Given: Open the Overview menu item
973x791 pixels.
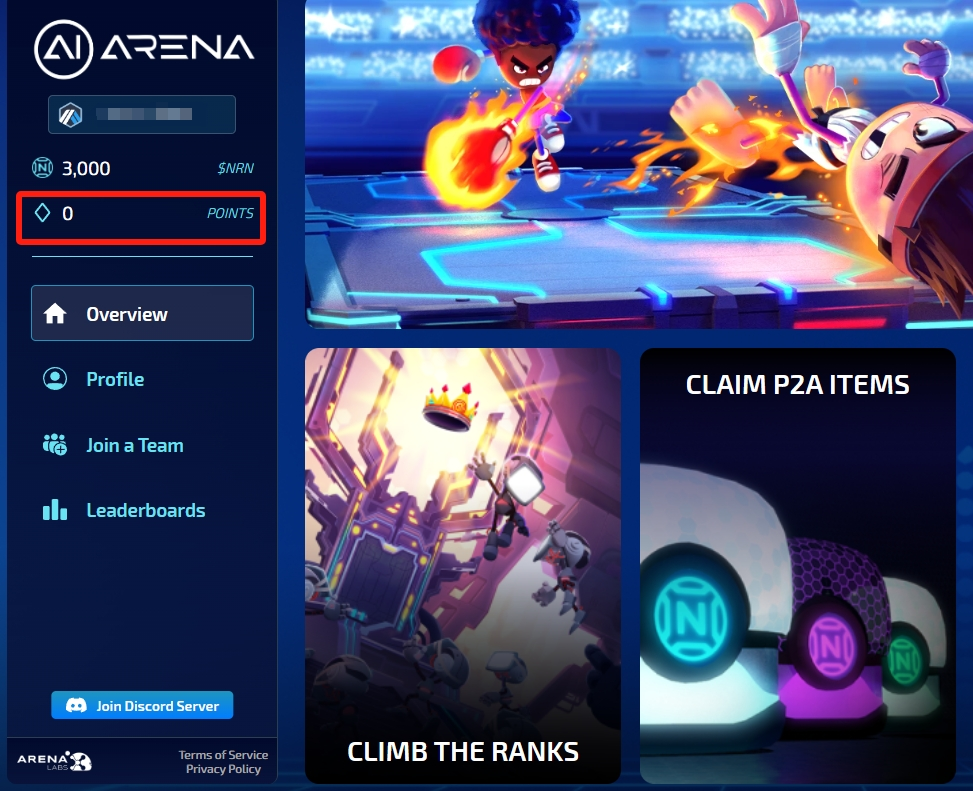Looking at the screenshot, I should click(x=142, y=313).
